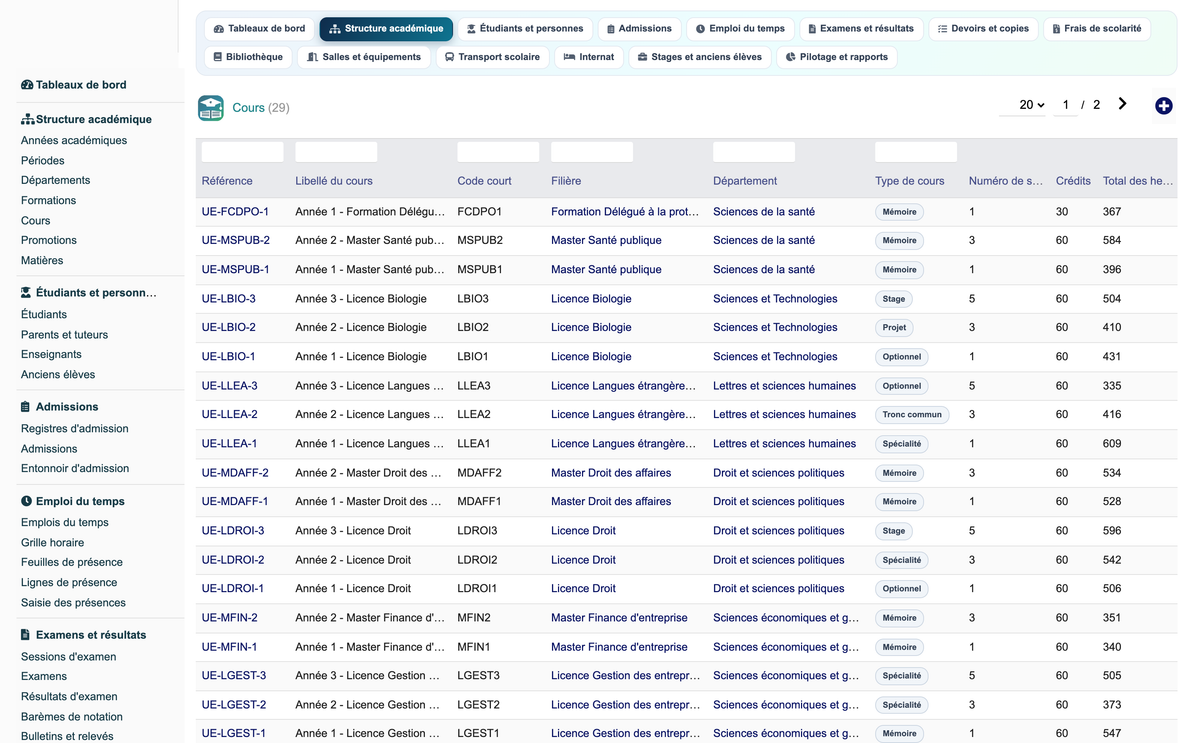Image resolution: width=1200 pixels, height=743 pixels.
Task: Click the chart icon on the Pilotage et rapports tab
Action: pyautogui.click(x=791, y=57)
